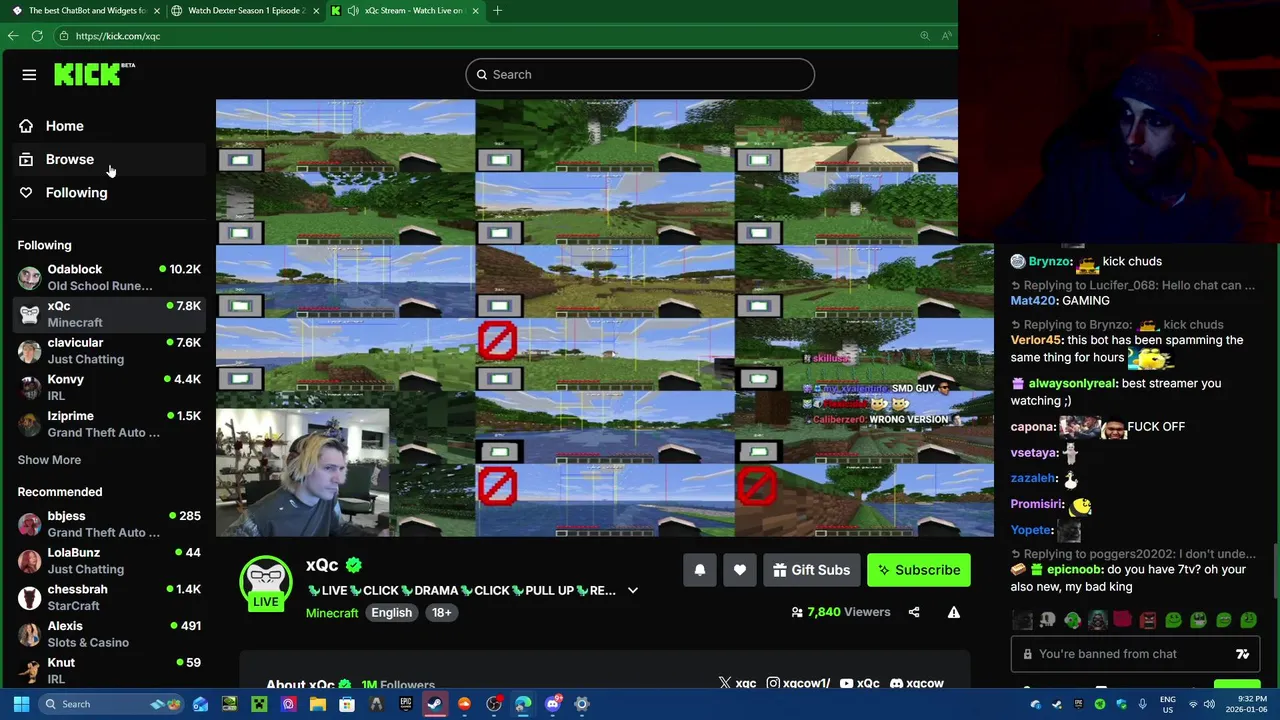The image size is (1280, 720).
Task: Open Odablock channel in Following list
Action: pyautogui.click(x=110, y=277)
